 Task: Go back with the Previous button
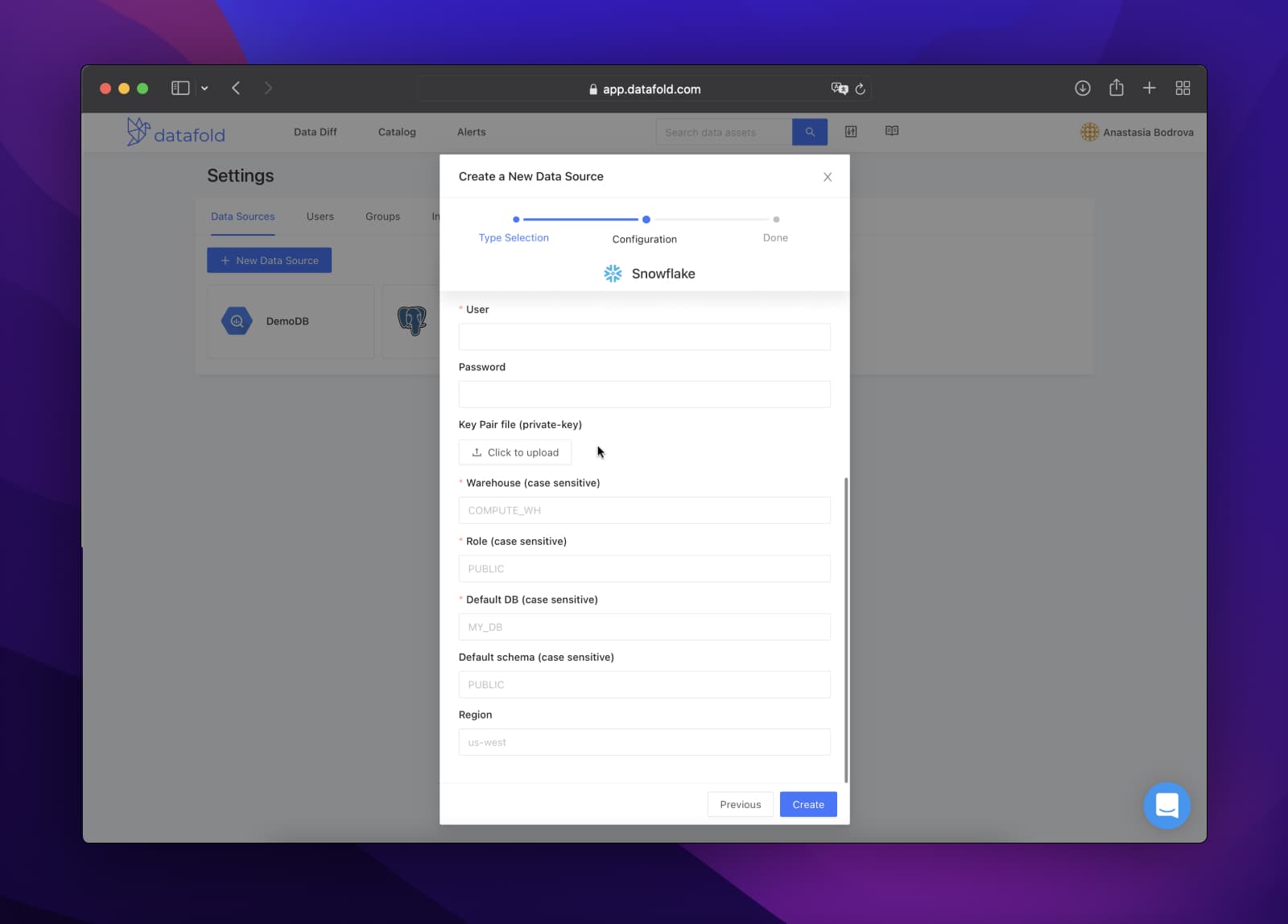click(x=741, y=804)
